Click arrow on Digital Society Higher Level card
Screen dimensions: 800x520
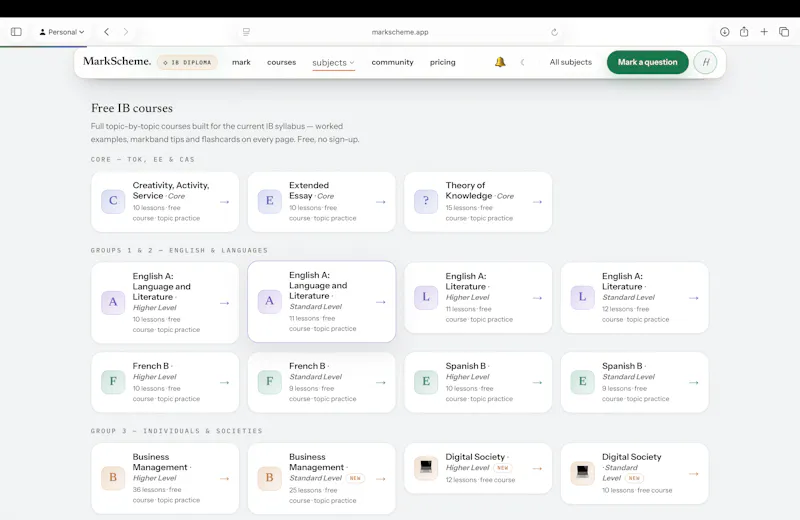pyautogui.click(x=537, y=468)
